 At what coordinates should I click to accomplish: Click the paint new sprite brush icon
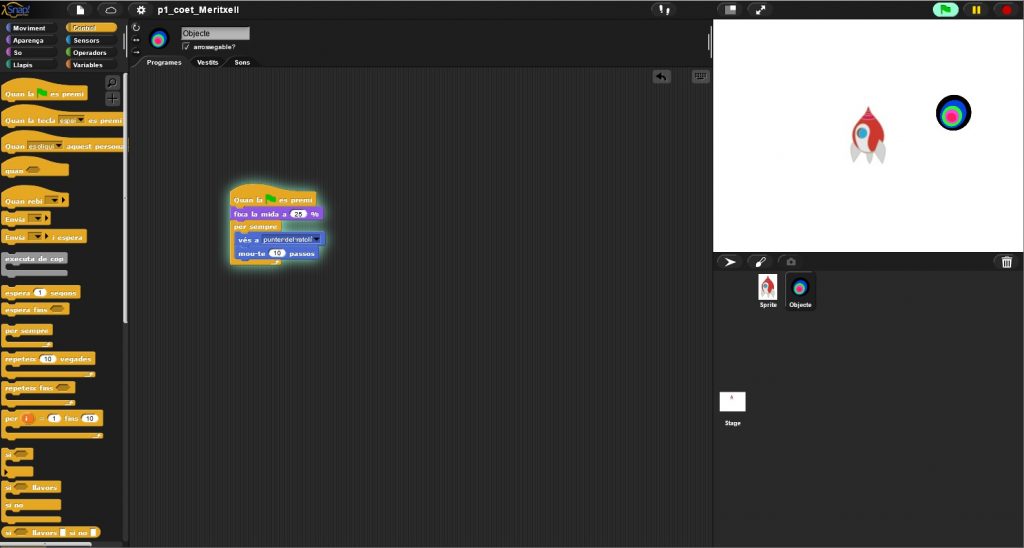pyautogui.click(x=759, y=262)
